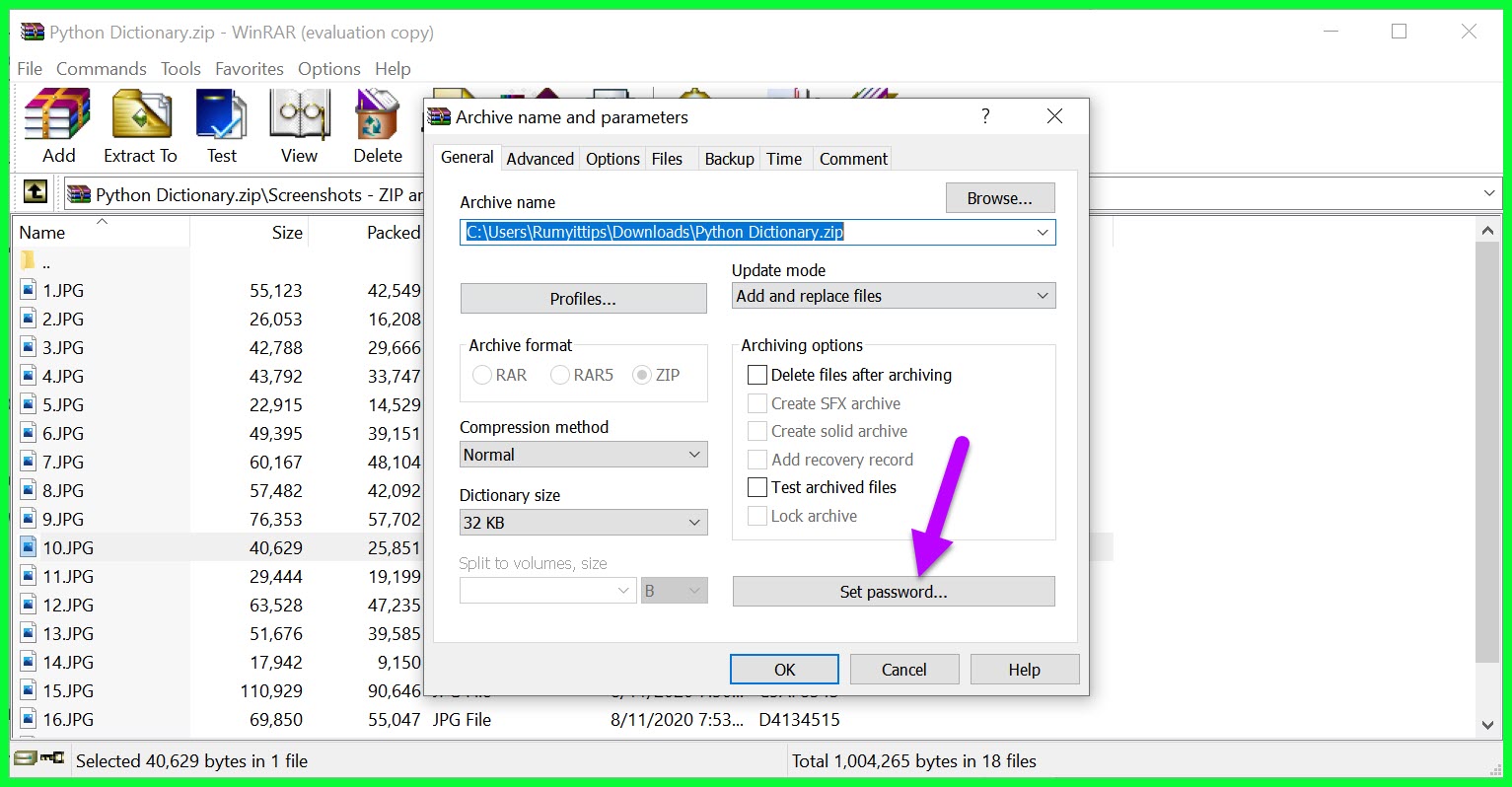Open the Update mode dropdown
This screenshot has width=1512, height=787.
pos(894,296)
